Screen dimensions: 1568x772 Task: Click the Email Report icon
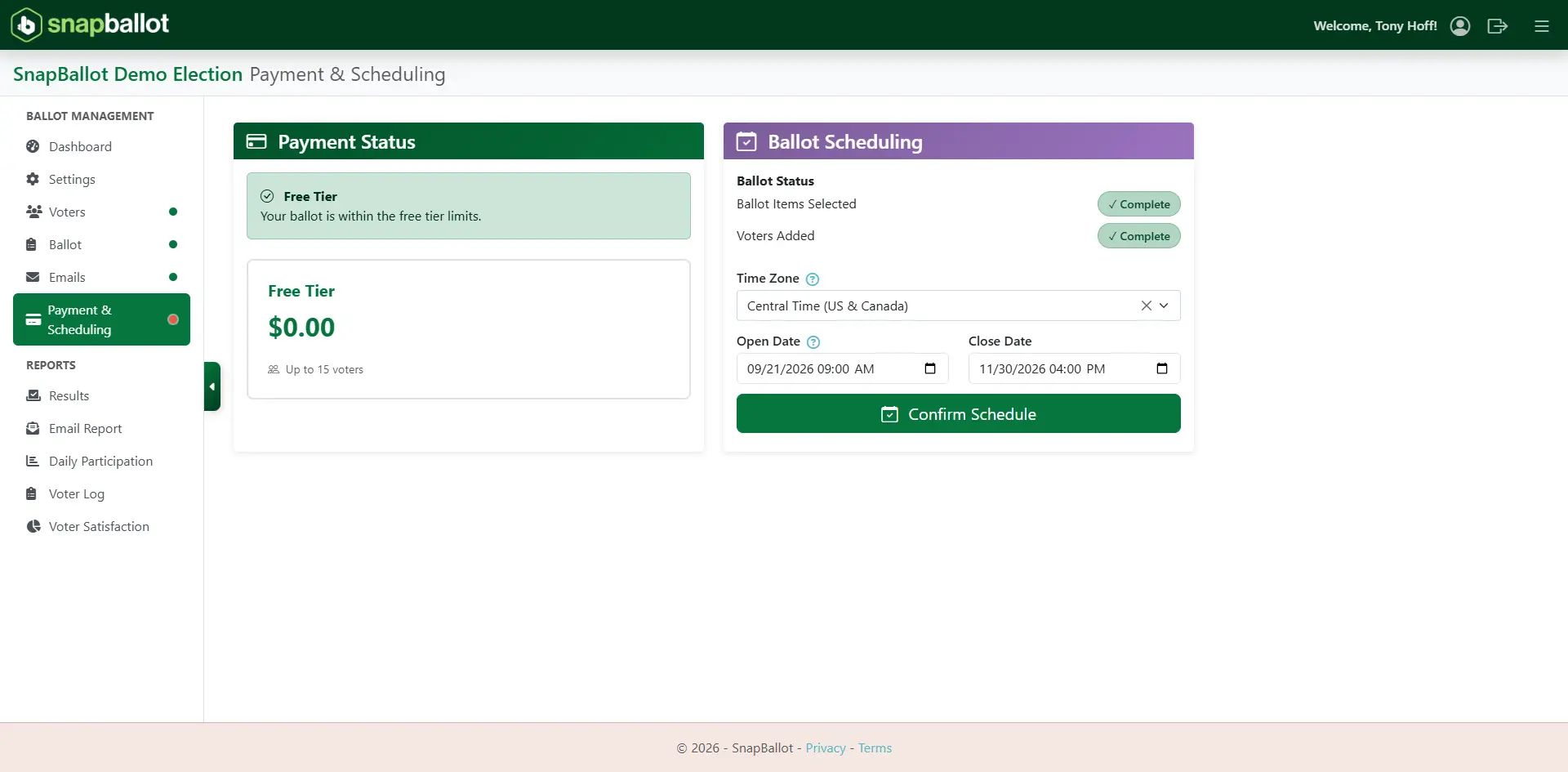click(x=33, y=428)
